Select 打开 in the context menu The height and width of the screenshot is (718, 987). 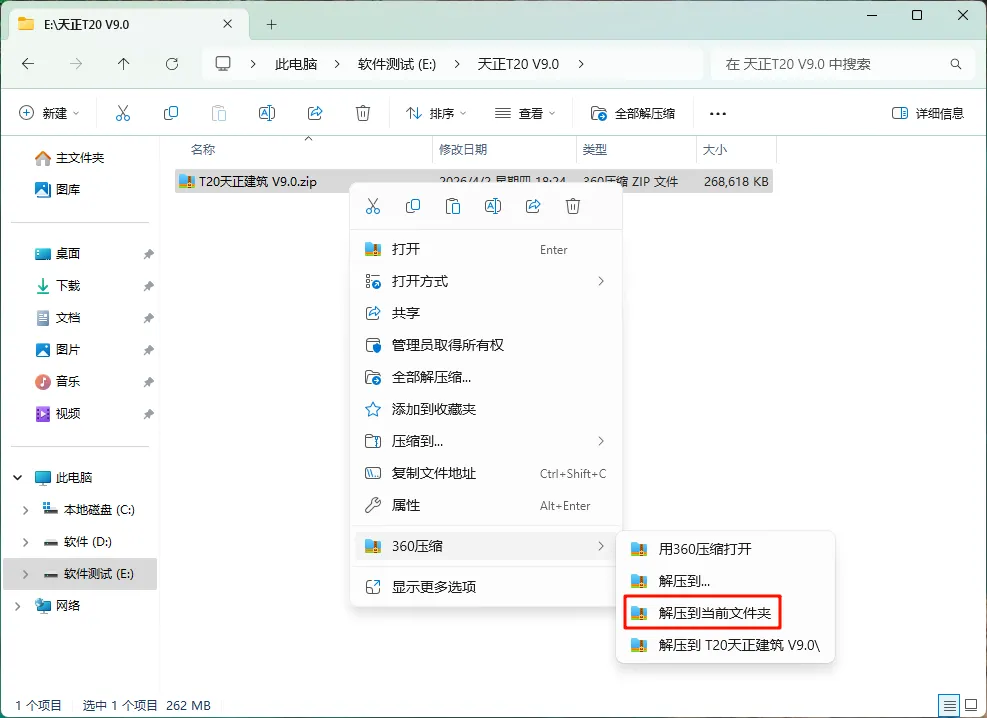pos(486,249)
